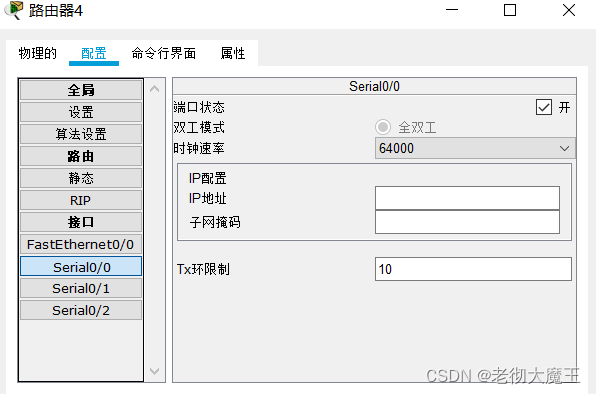The height and width of the screenshot is (394, 596).
Task: Open 算法设置 in the sidebar
Action: 81,134
